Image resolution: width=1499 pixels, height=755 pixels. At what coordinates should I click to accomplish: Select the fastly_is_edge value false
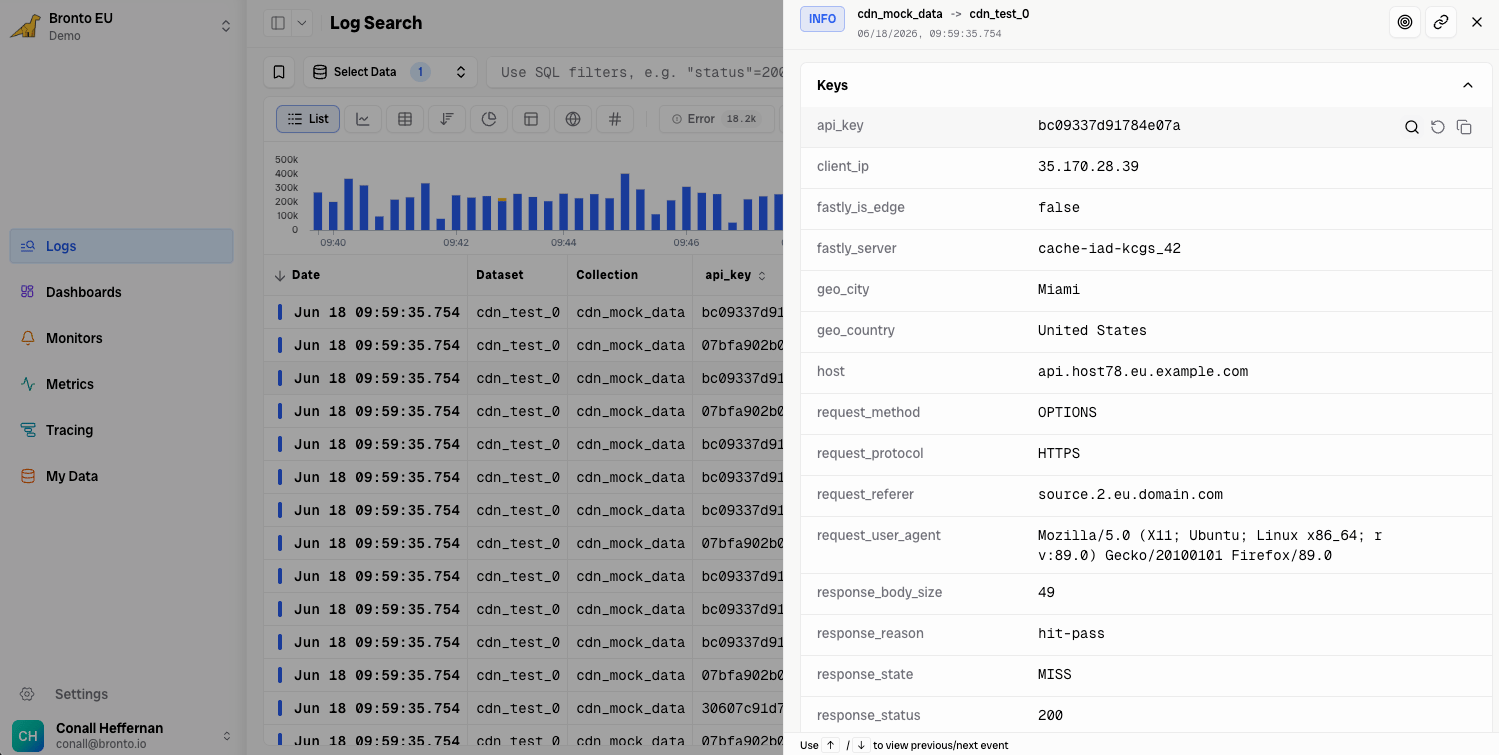pos(1059,208)
